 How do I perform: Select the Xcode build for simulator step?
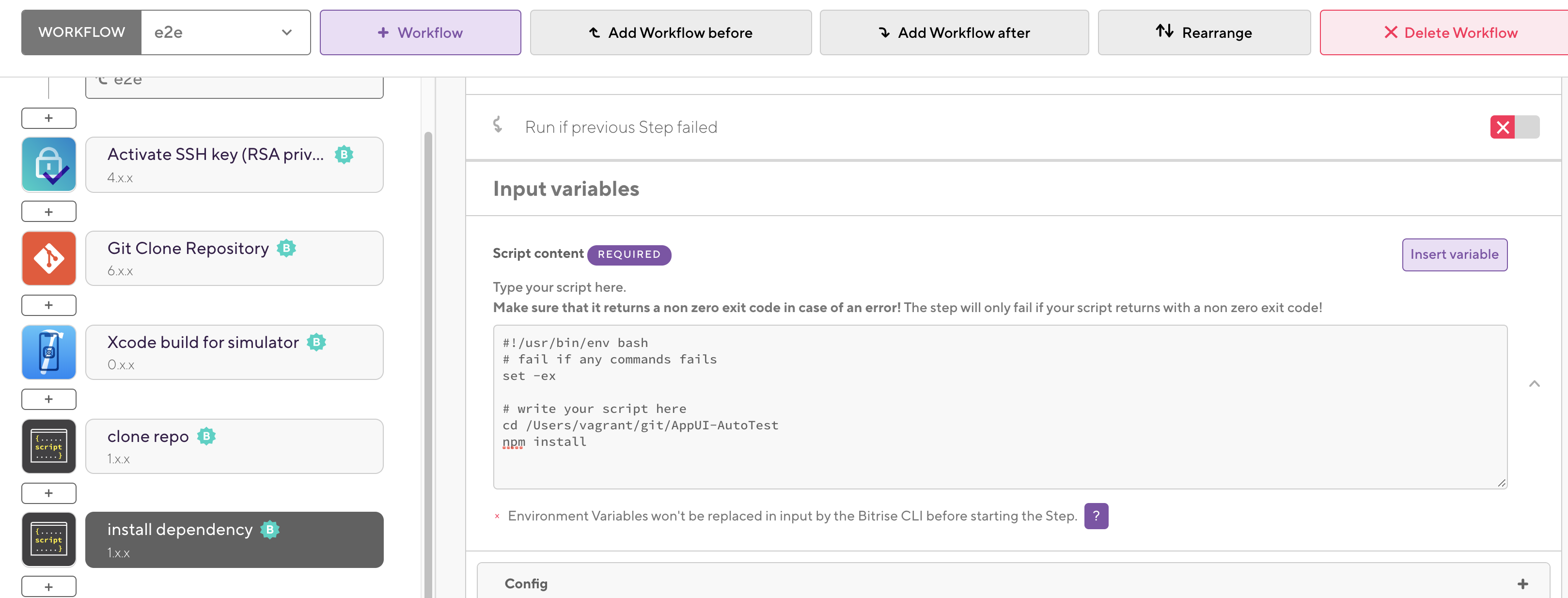click(x=235, y=352)
